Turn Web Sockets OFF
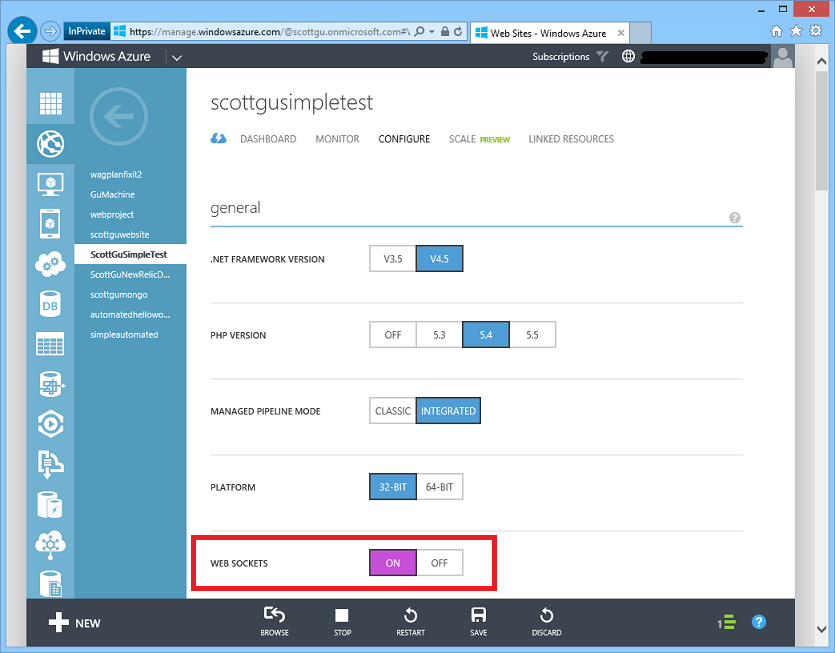Viewport: 835px width, 653px height. (x=439, y=563)
